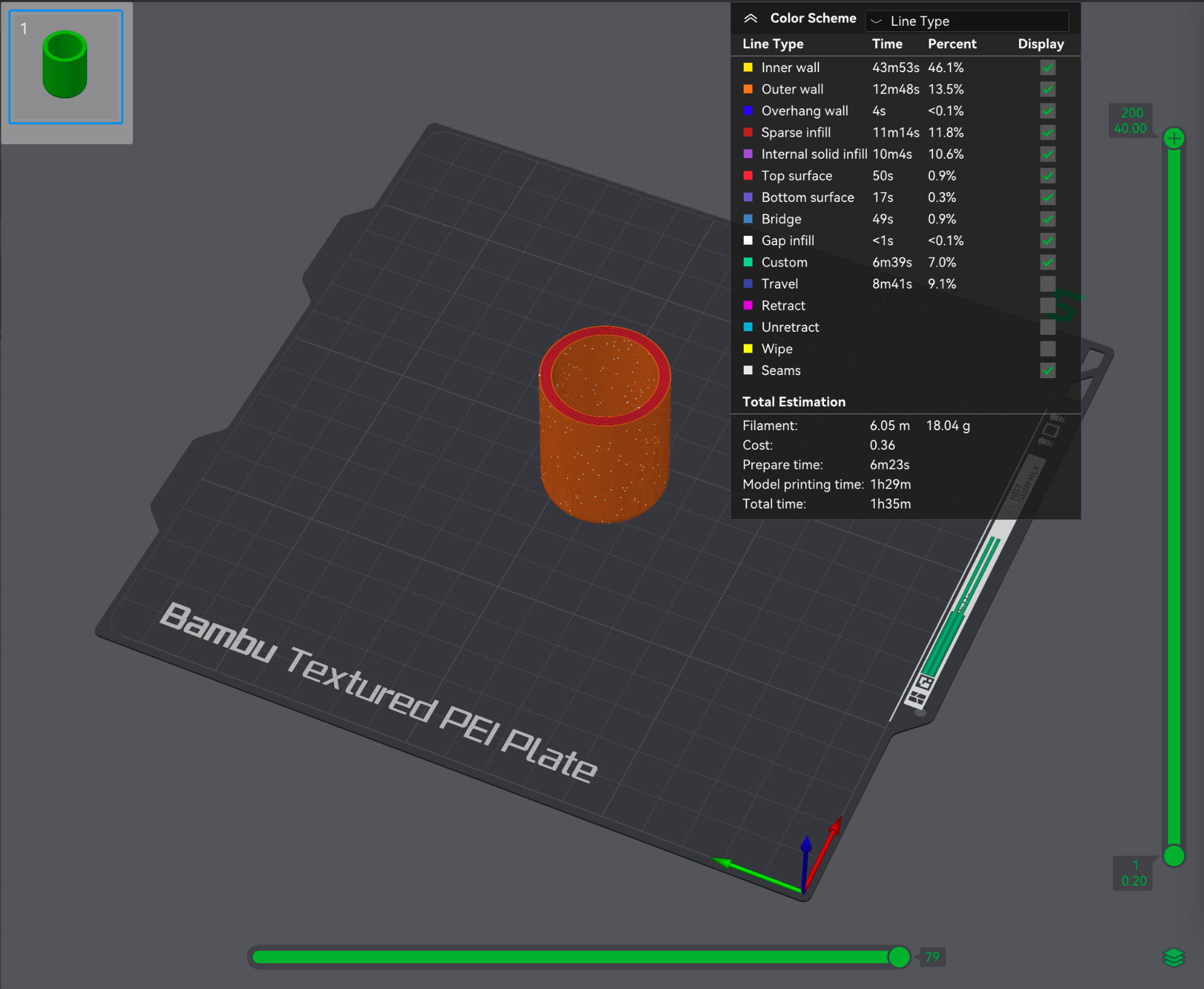Image resolution: width=1204 pixels, height=989 pixels.
Task: Click the Bridge line type label
Action: (x=781, y=219)
